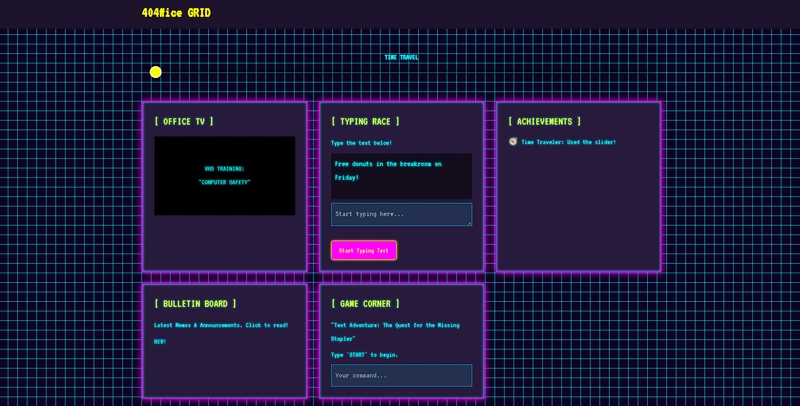Click the 404ffice GRID logo title
The height and width of the screenshot is (406, 800).
176,13
